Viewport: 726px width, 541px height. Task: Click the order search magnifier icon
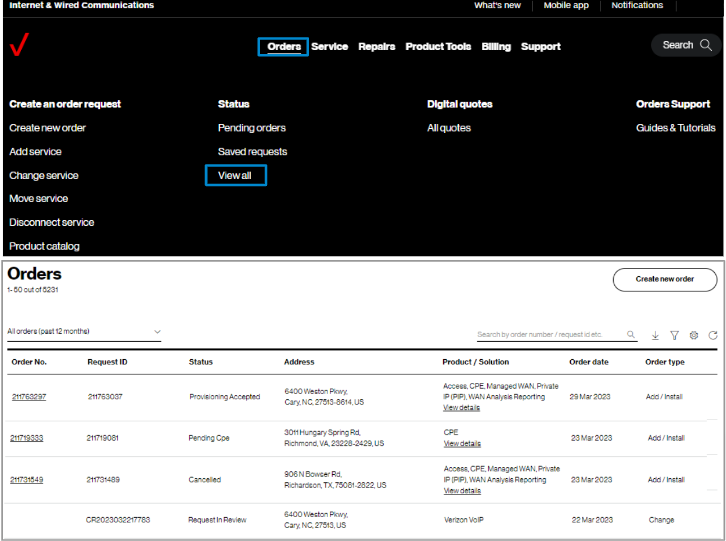click(631, 334)
